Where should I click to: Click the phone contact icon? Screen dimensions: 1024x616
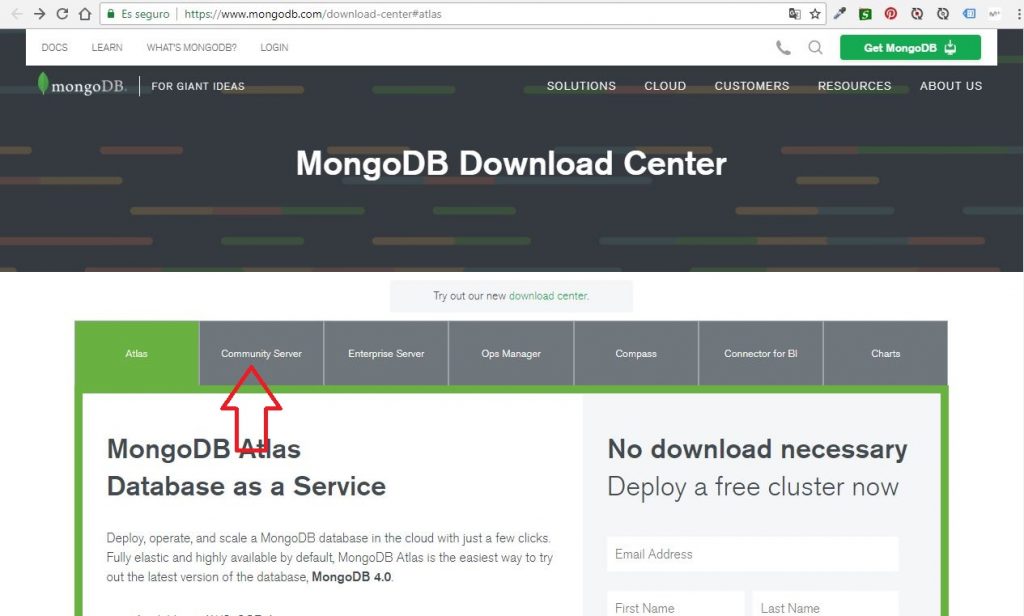(x=783, y=47)
